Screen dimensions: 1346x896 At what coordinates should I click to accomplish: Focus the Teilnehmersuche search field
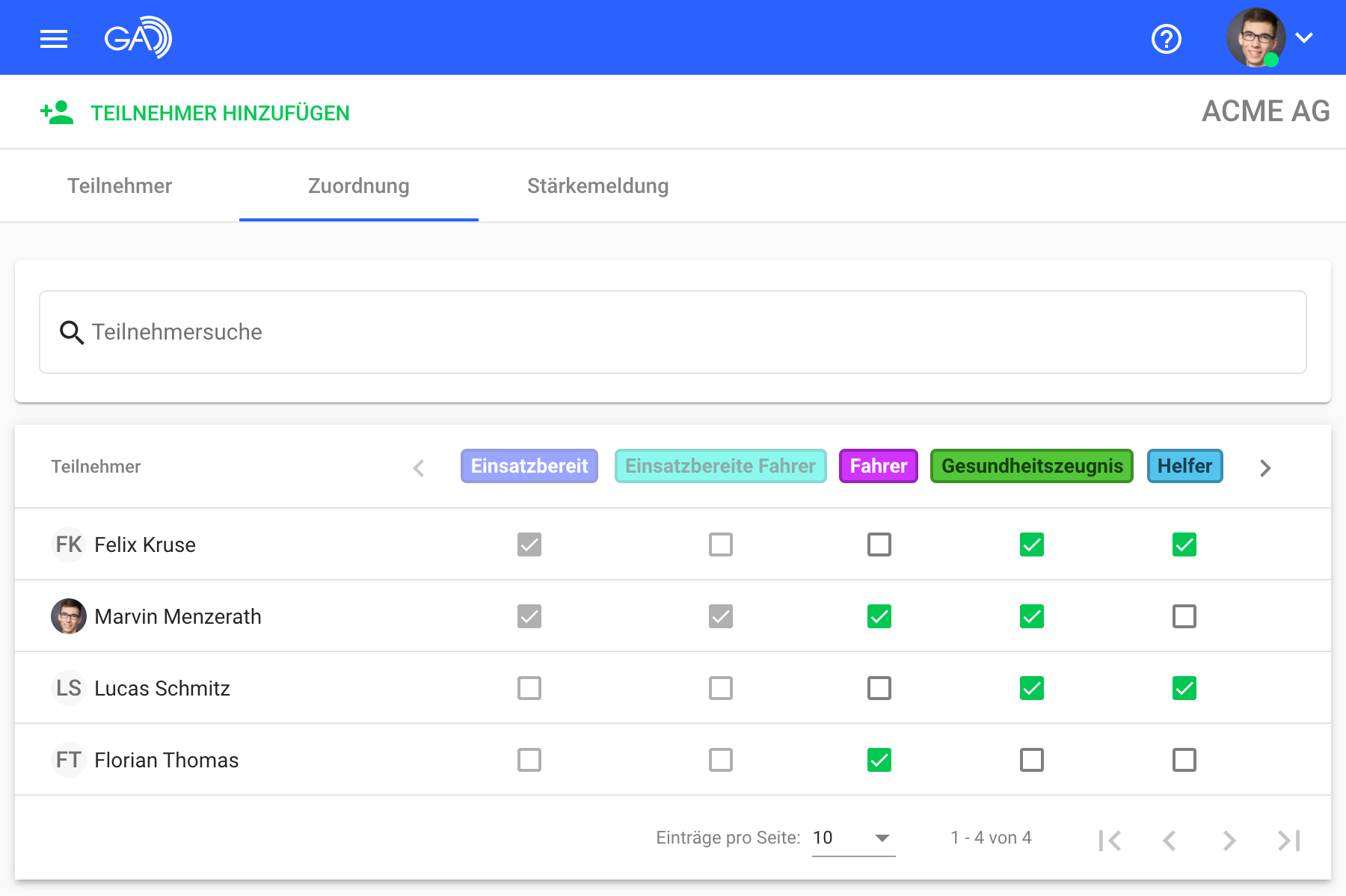(x=673, y=332)
